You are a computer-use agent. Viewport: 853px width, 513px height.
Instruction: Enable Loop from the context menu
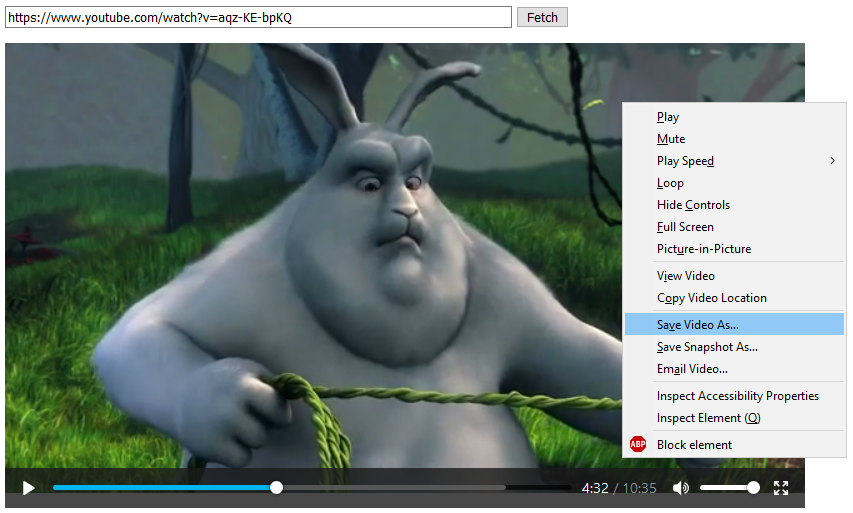coord(734,183)
